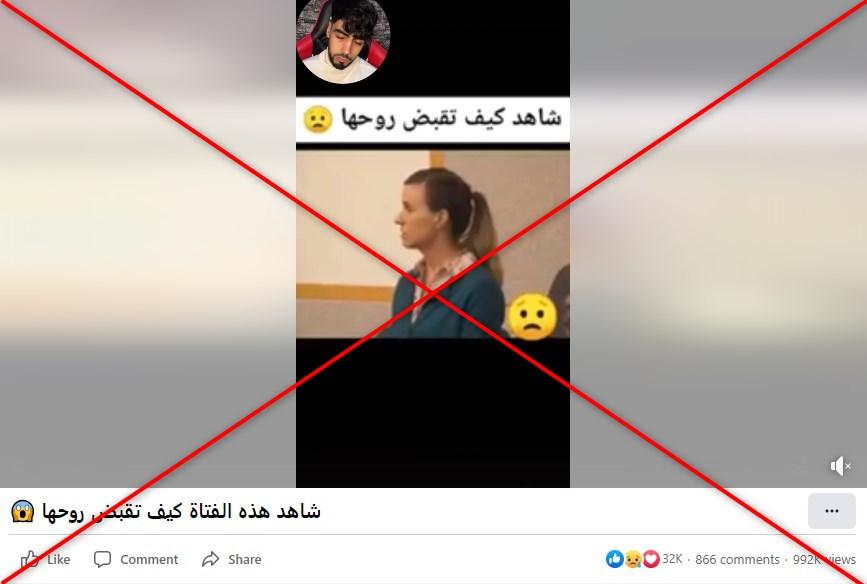867x584 pixels.
Task: Open the three-dots post options menu
Action: point(832,511)
